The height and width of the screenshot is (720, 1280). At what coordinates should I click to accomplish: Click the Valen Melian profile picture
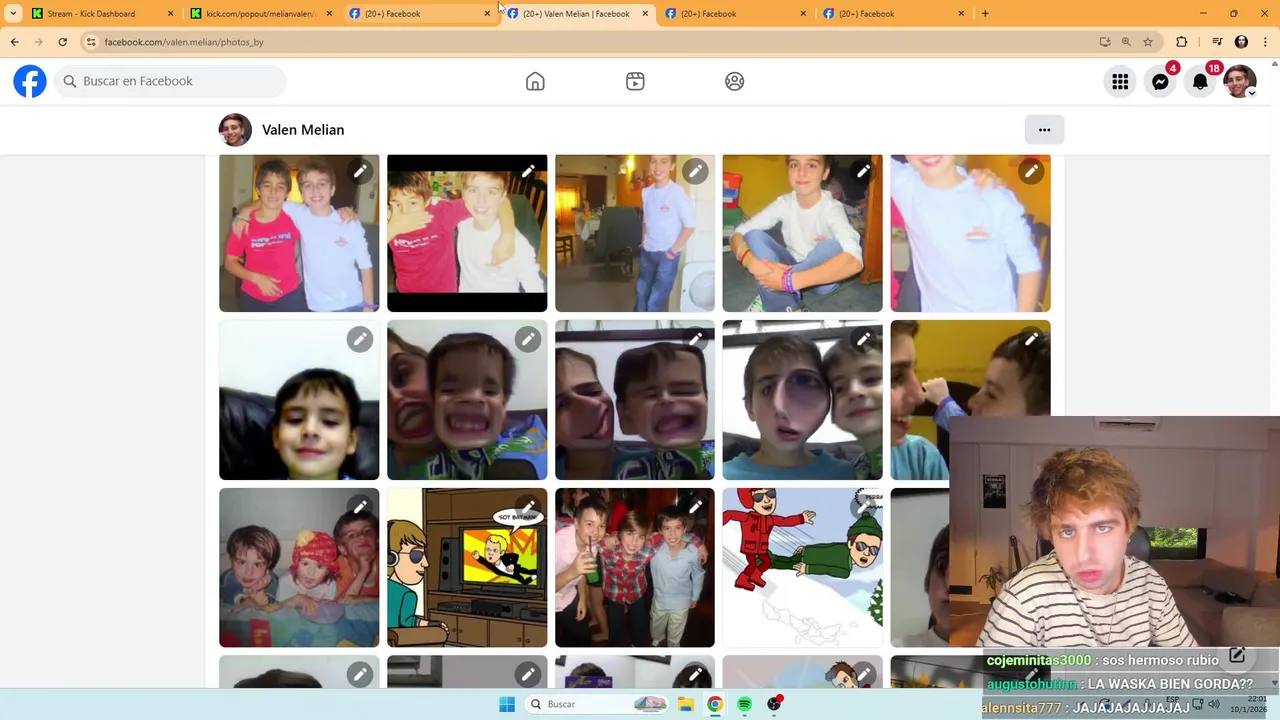(x=235, y=130)
